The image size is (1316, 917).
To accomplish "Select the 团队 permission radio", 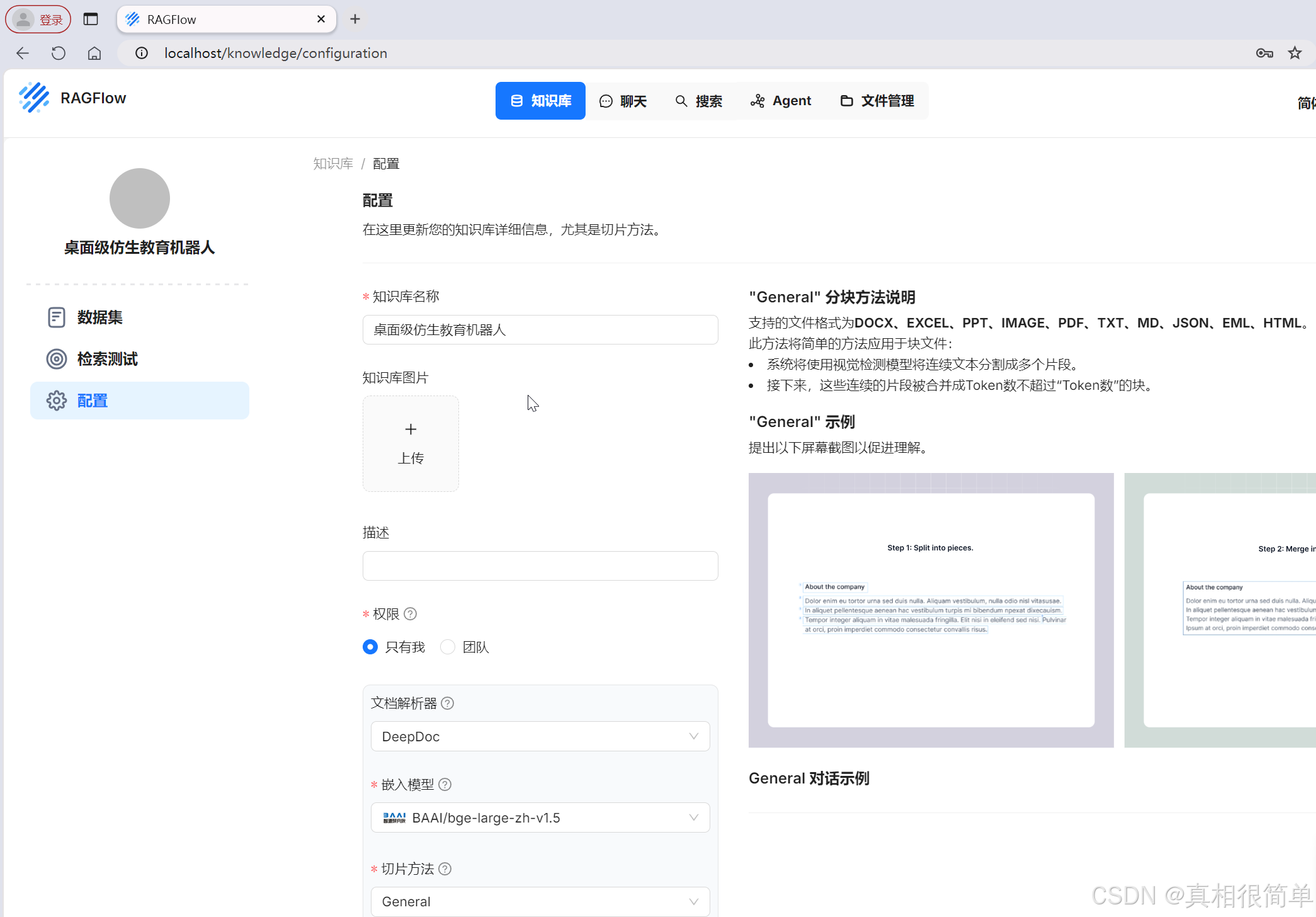I will point(448,647).
